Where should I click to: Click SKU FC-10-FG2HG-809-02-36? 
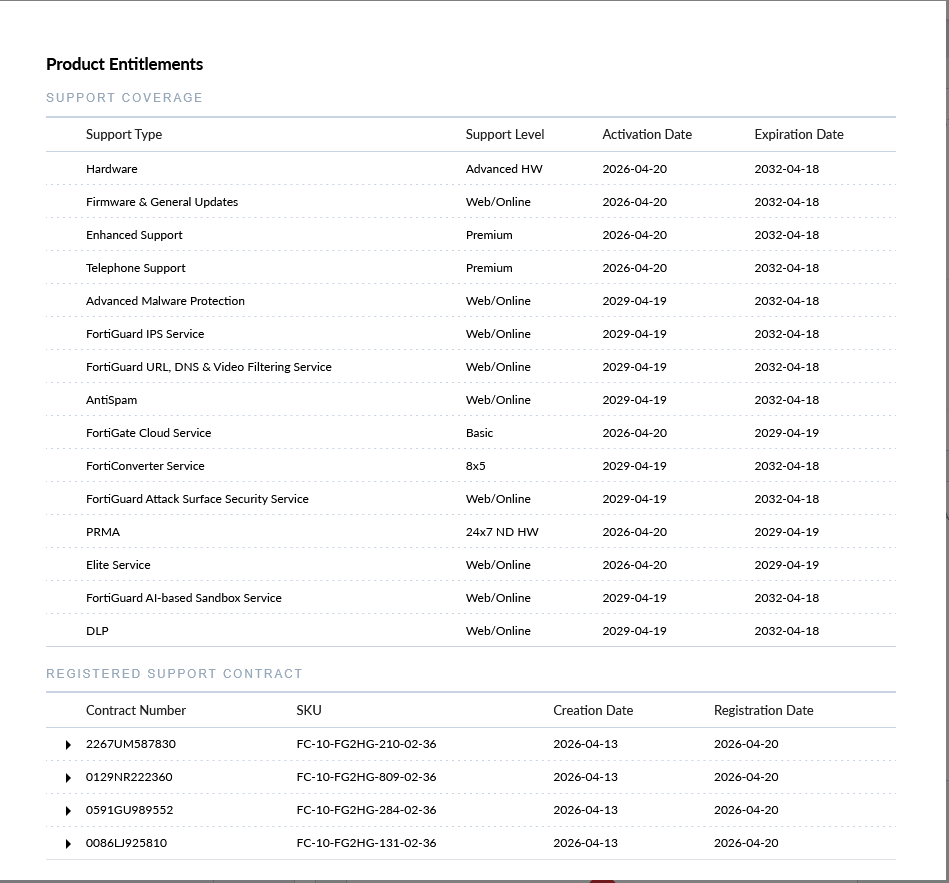(x=366, y=777)
